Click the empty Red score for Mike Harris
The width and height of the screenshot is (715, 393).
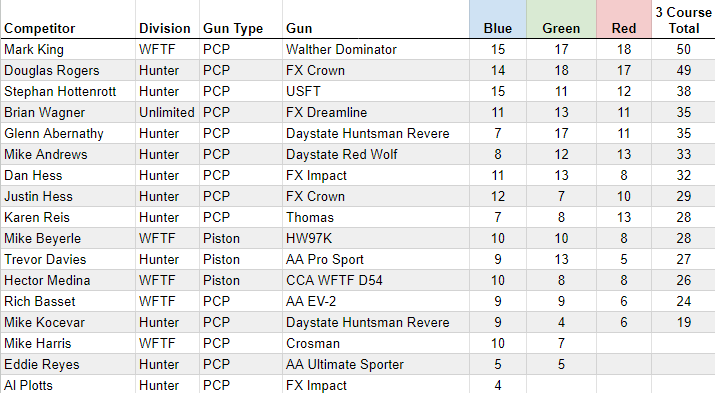pos(624,343)
